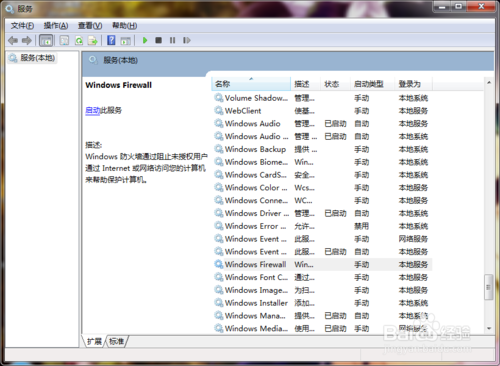Screen dimensions: 500x366
Task: Click the Stop service toolbar button
Action: 159,40
